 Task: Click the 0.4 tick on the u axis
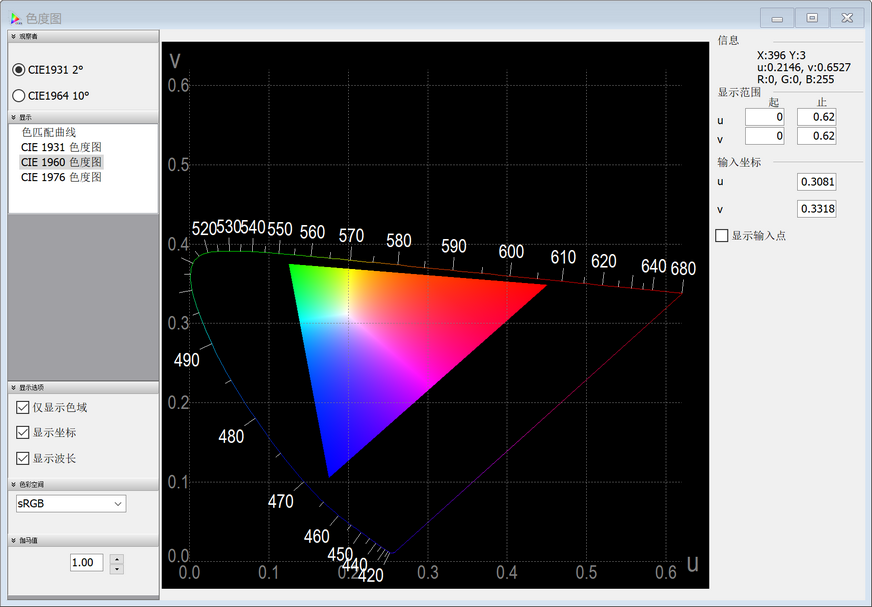tap(507, 573)
